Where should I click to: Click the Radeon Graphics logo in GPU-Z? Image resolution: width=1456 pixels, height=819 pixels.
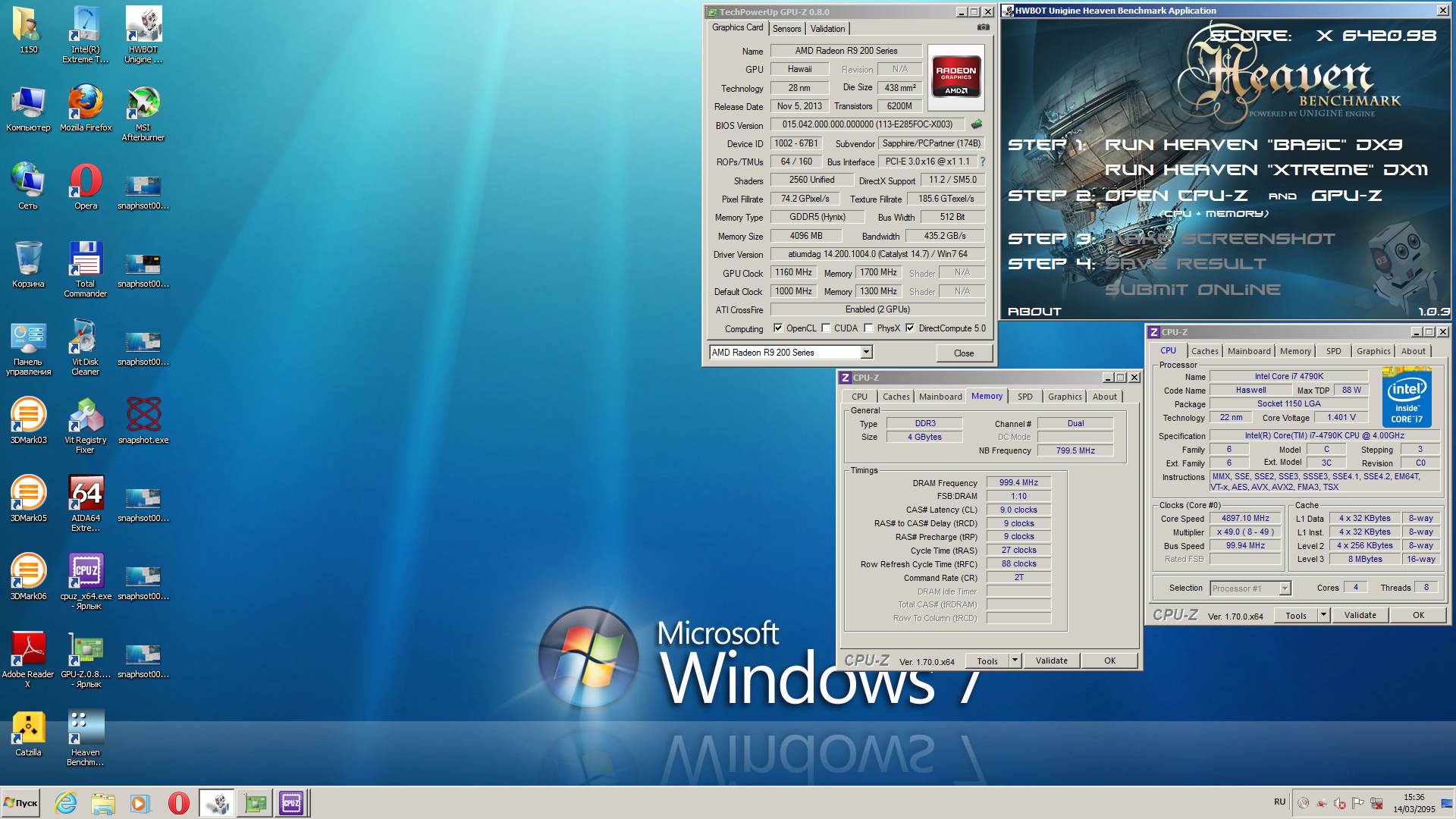coord(955,77)
